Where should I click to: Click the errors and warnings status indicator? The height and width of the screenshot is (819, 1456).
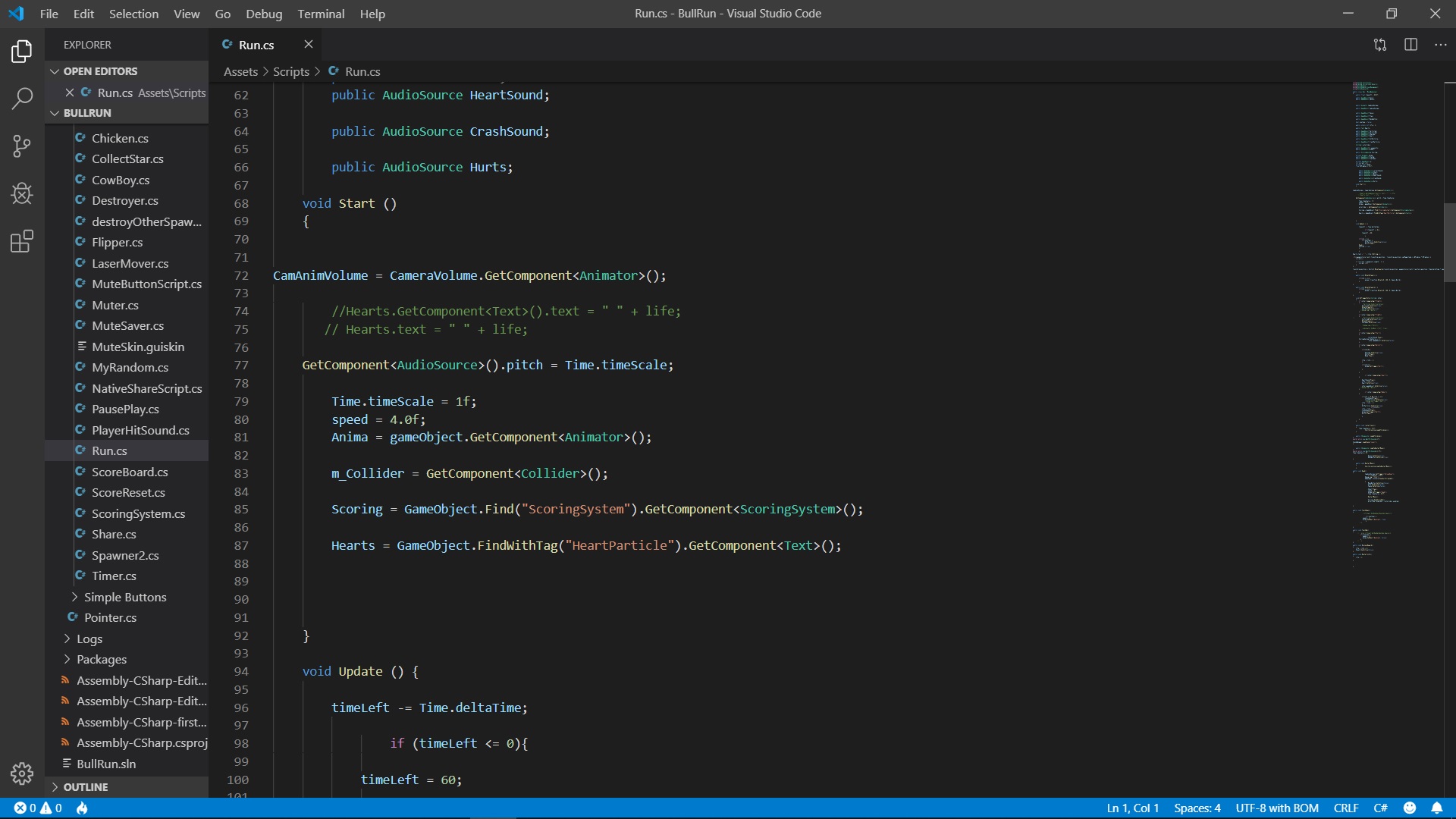pos(38,808)
